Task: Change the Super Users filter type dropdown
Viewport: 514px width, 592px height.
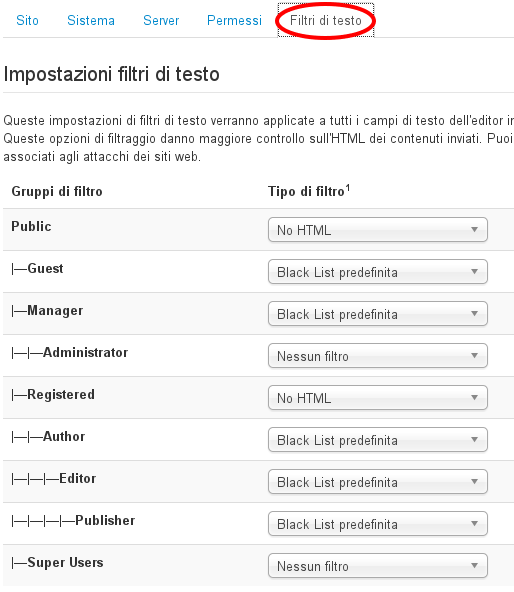Action: pos(378,566)
